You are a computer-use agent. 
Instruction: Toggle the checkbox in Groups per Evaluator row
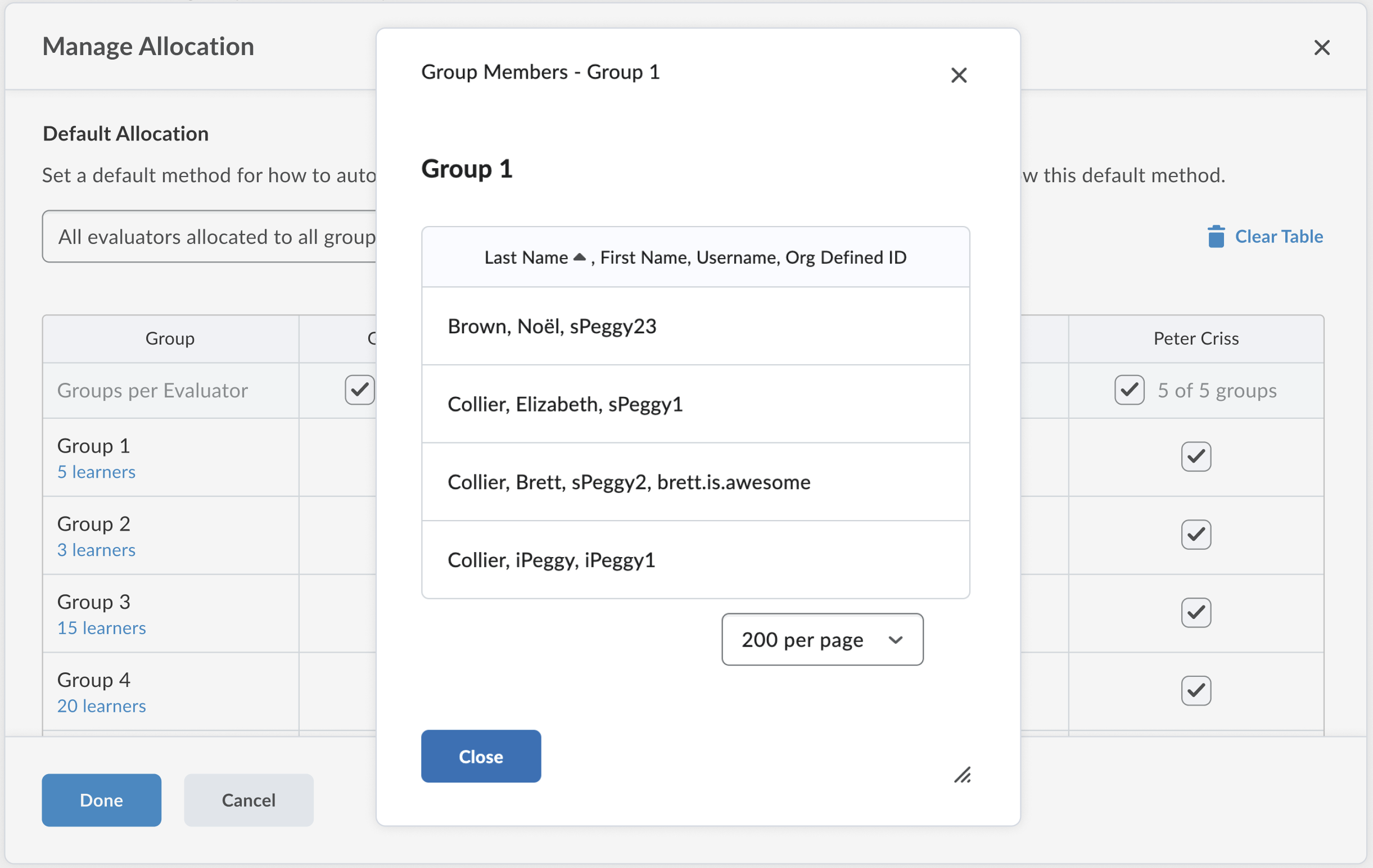click(x=359, y=390)
